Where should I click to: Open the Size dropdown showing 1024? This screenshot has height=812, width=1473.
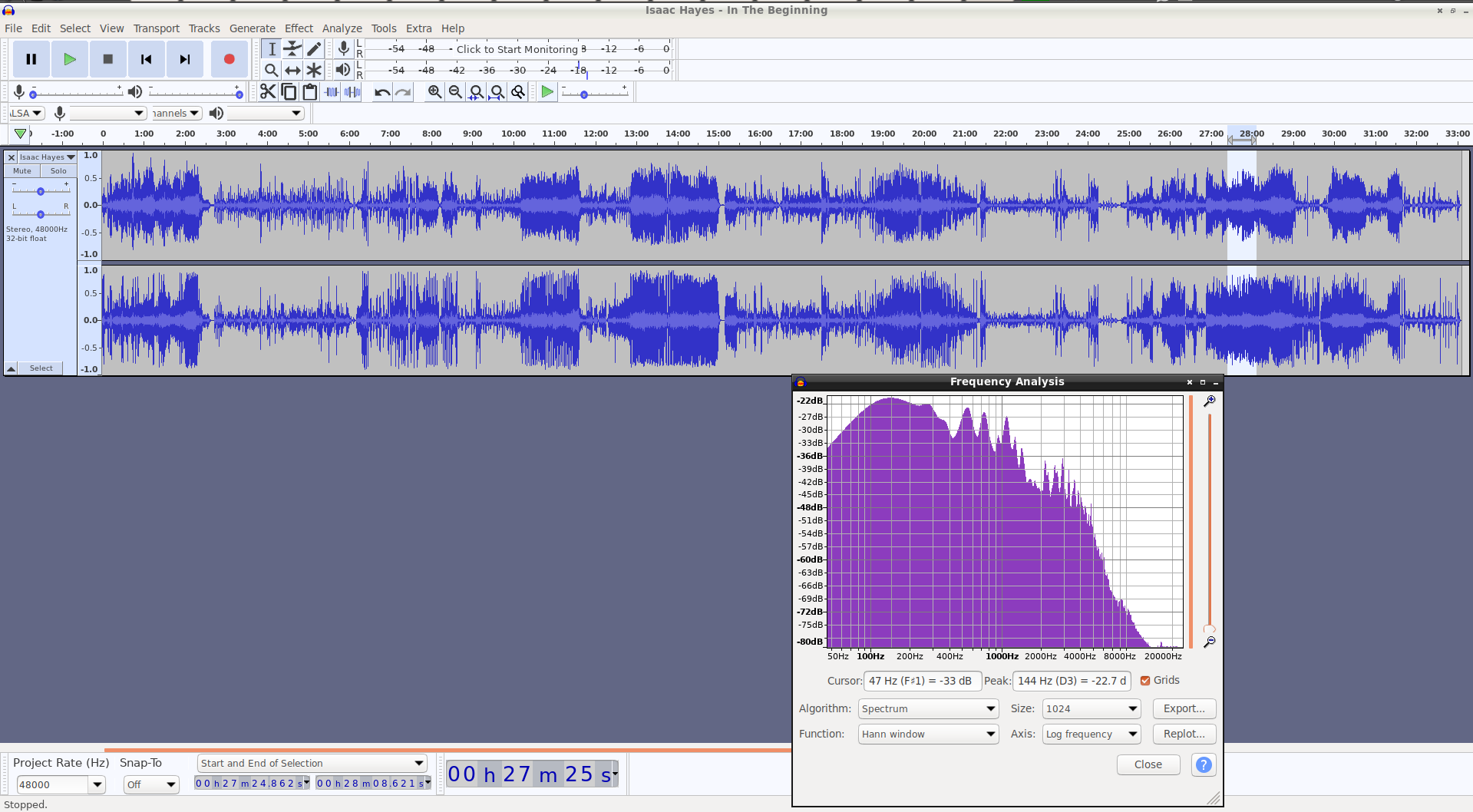point(1092,708)
